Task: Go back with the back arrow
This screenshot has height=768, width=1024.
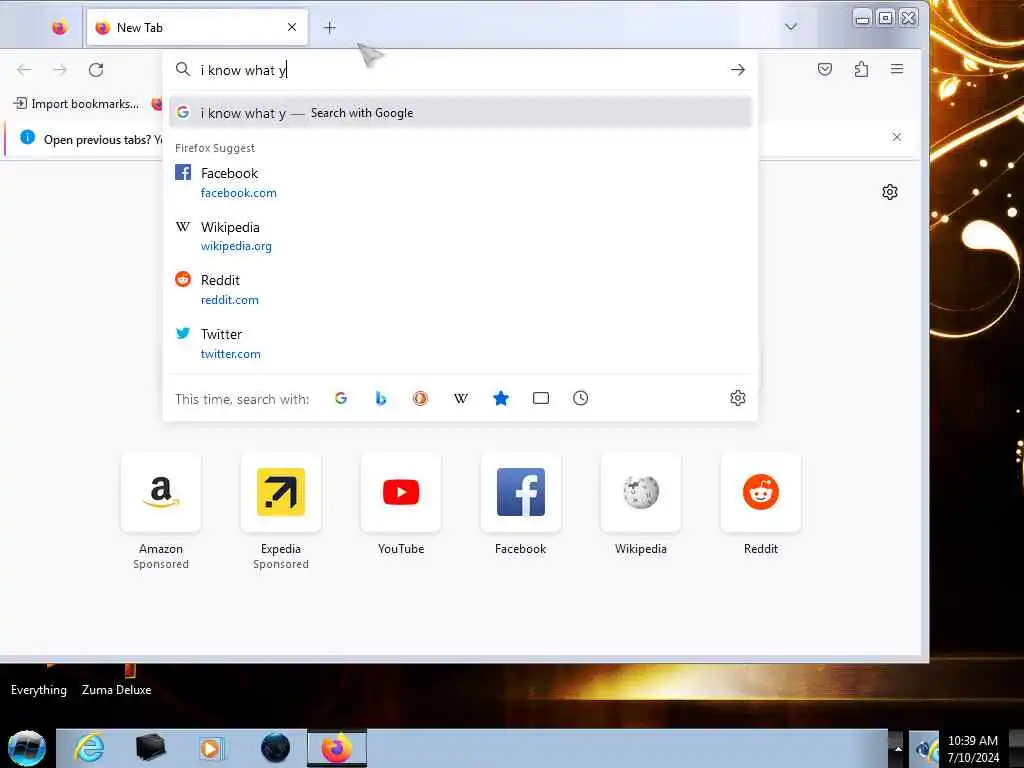Action: (x=24, y=70)
